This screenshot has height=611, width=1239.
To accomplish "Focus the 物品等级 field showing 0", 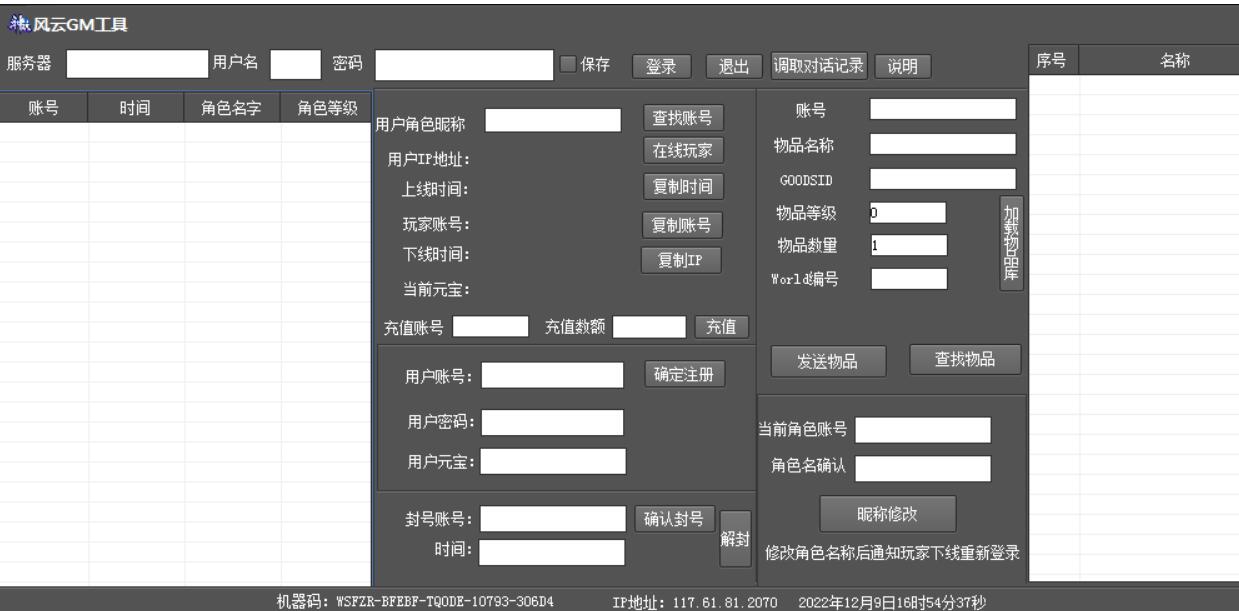I will coord(908,212).
